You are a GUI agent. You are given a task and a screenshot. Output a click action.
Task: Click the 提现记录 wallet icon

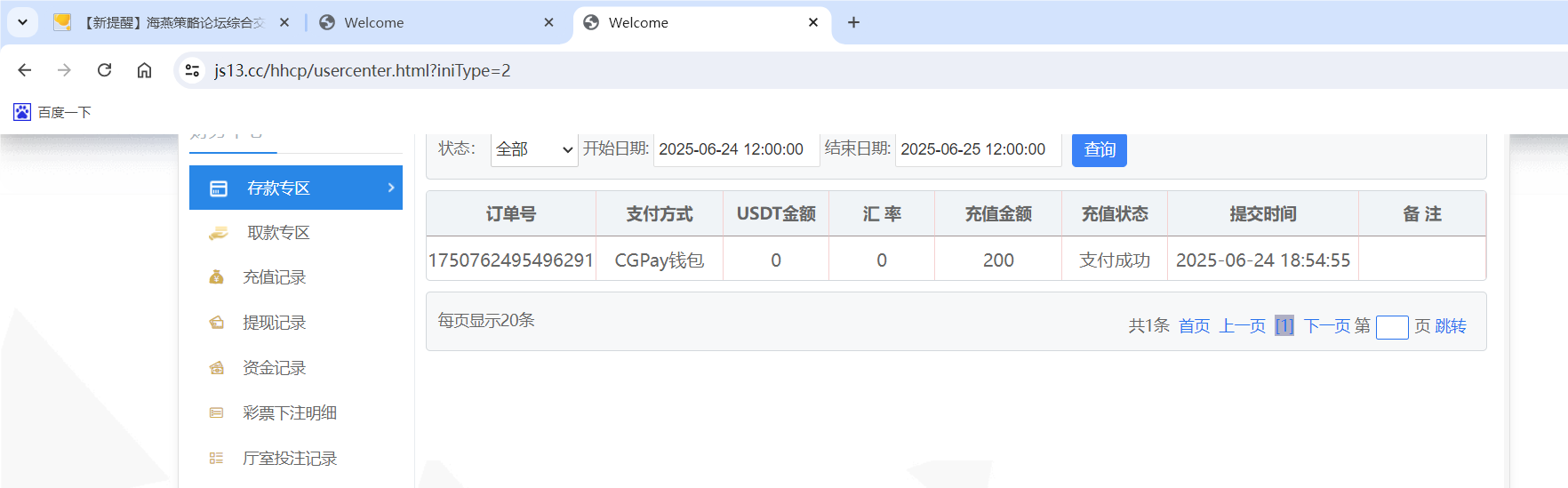[216, 323]
